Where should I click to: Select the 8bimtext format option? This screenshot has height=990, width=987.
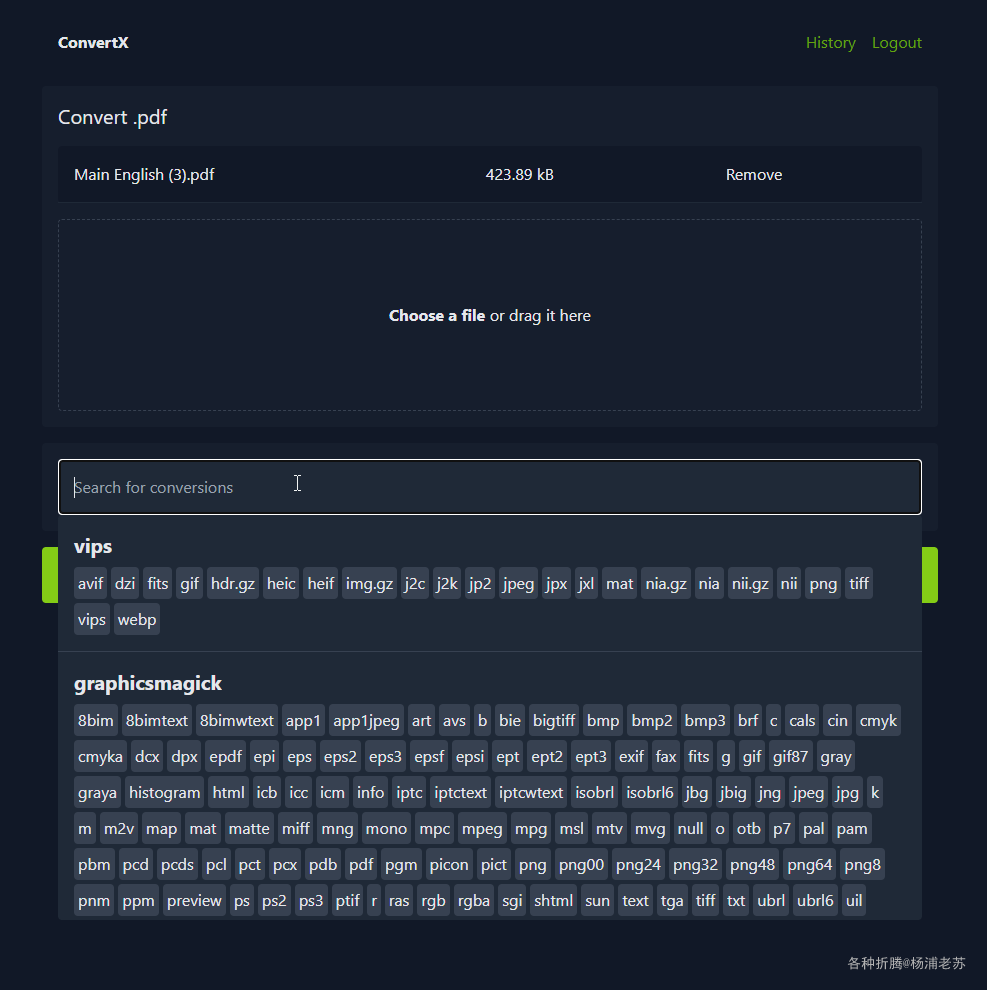click(157, 720)
